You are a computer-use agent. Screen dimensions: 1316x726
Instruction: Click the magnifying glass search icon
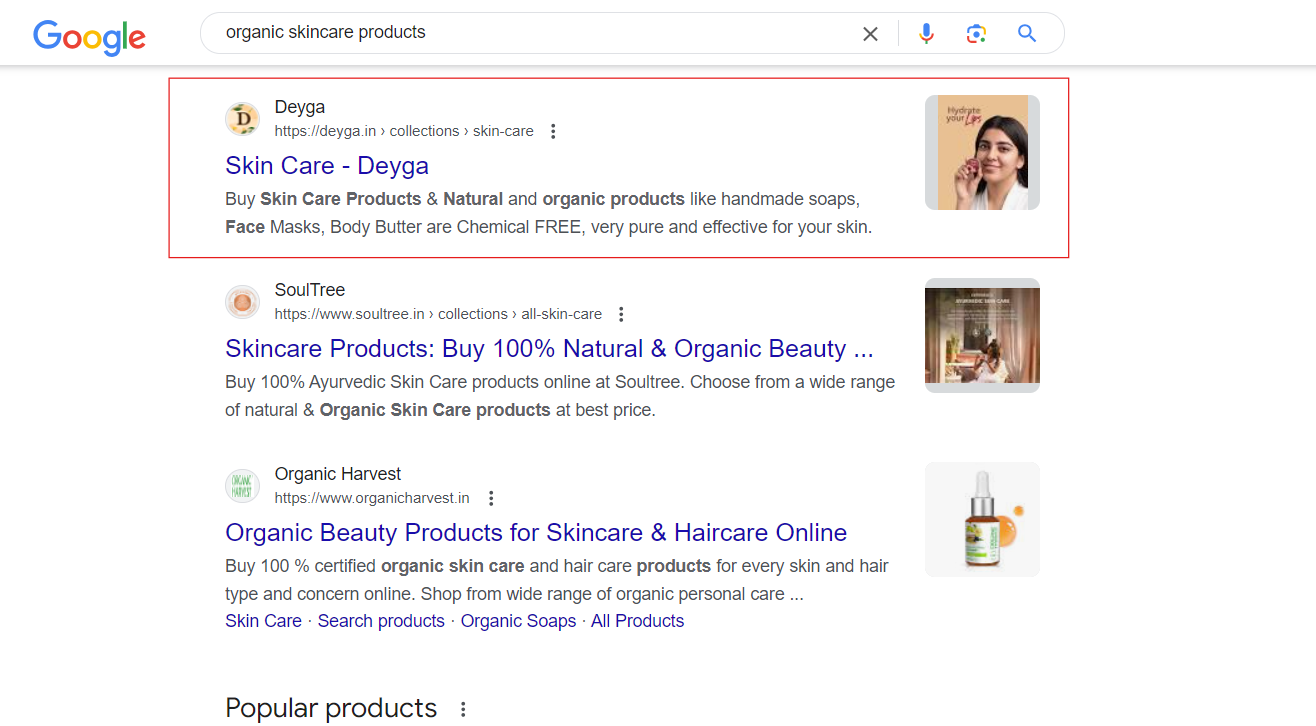pyautogui.click(x=1026, y=33)
